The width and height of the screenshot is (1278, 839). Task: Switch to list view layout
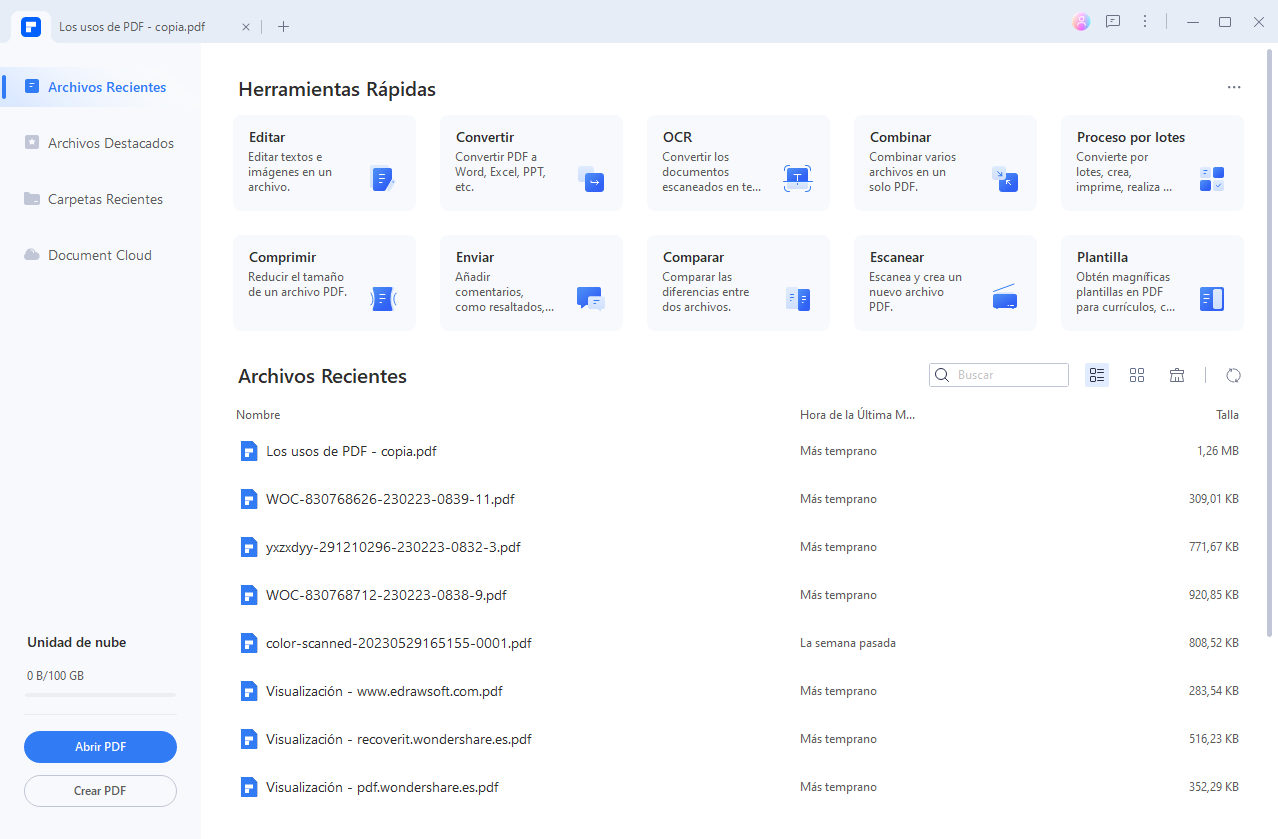1097,375
